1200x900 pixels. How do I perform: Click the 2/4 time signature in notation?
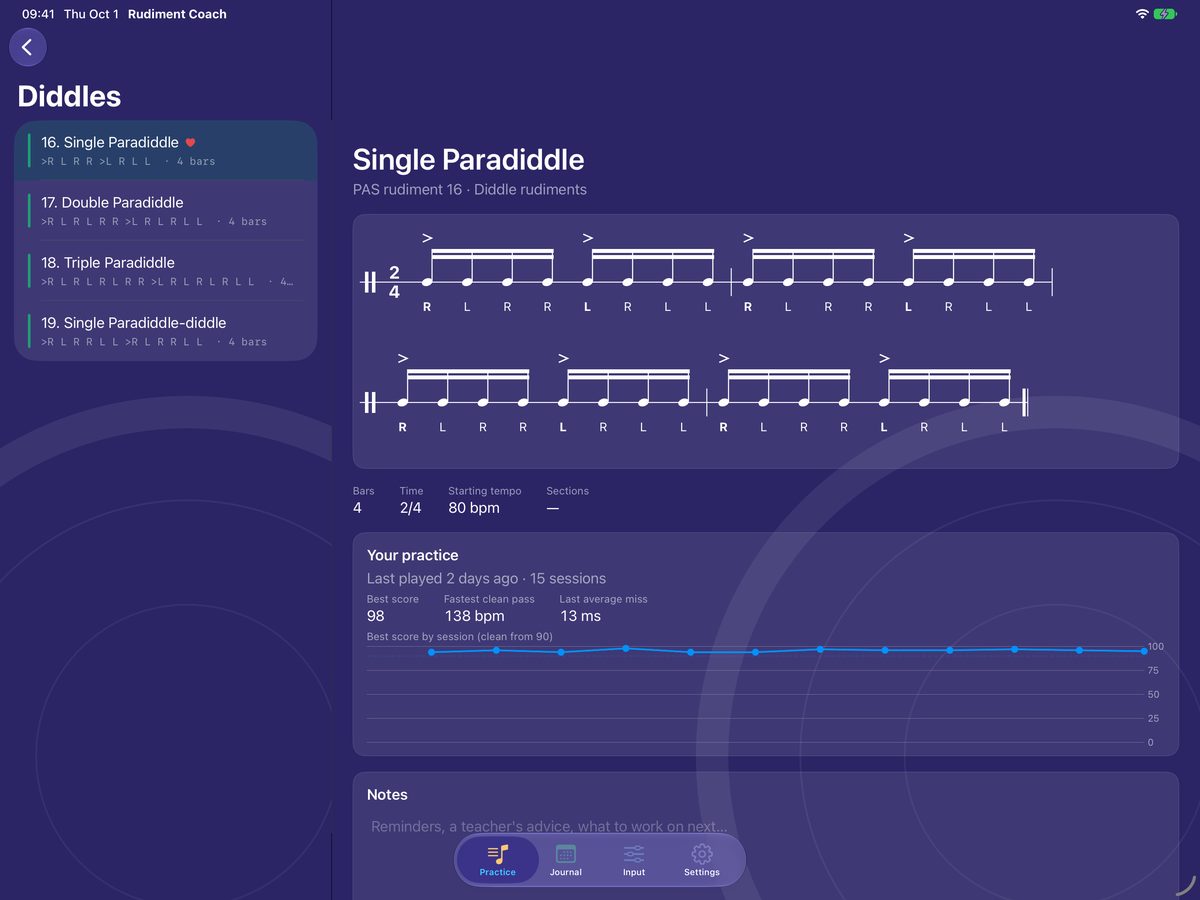point(394,283)
